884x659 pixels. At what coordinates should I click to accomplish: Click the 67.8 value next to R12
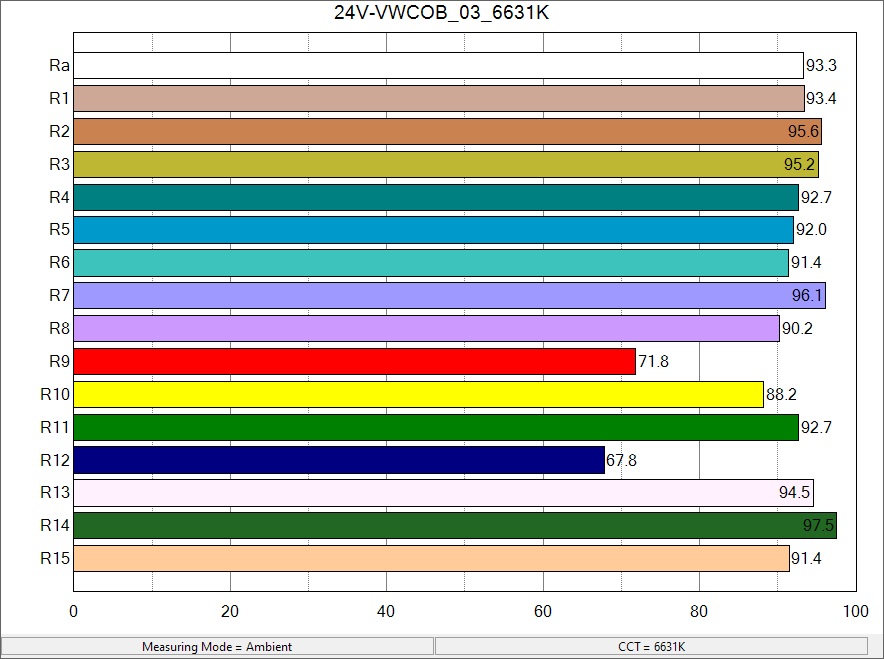622,460
